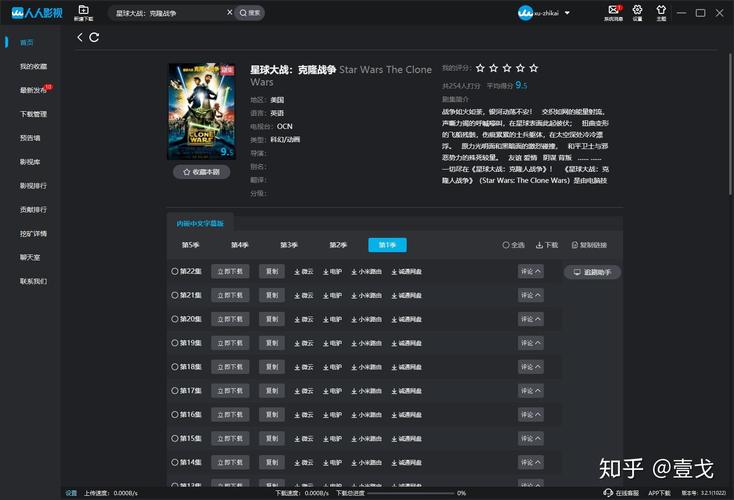
Task: Open 影视库 in the sidebar
Action: pos(30,162)
